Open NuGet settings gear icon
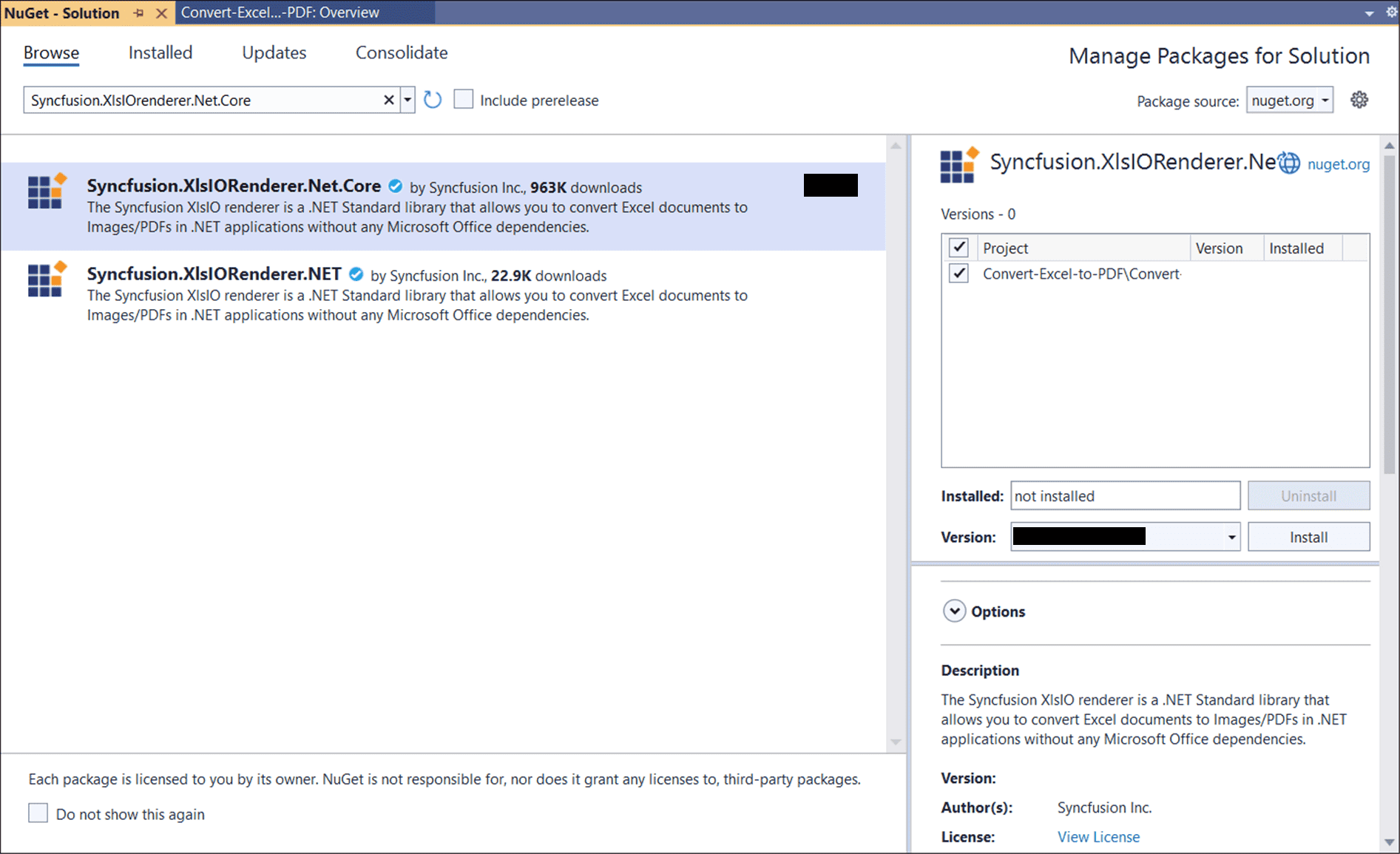Viewport: 1400px width, 854px height. click(x=1359, y=100)
